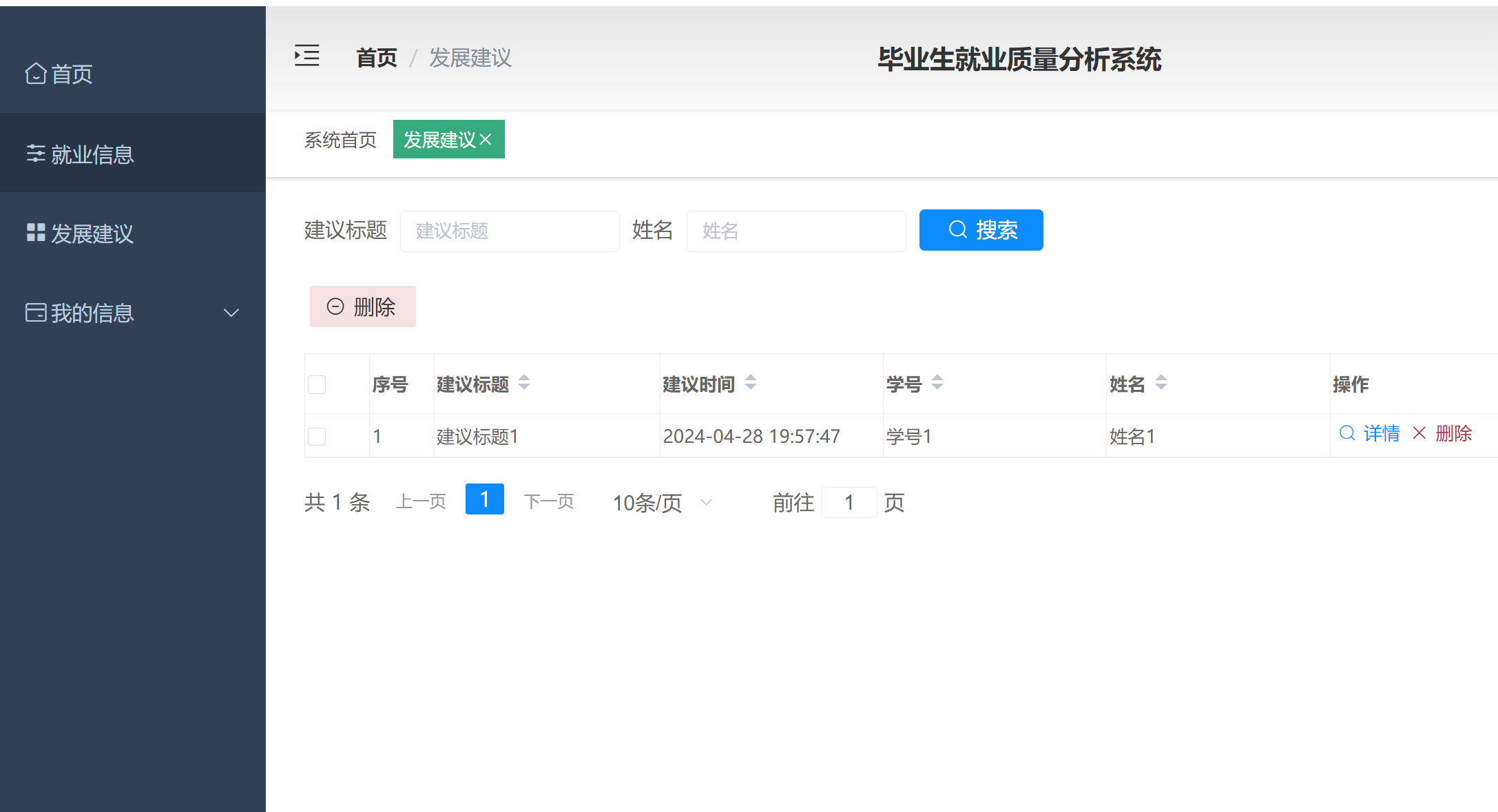Select page 1 in pagination
This screenshot has width=1498, height=812.
tap(485, 499)
